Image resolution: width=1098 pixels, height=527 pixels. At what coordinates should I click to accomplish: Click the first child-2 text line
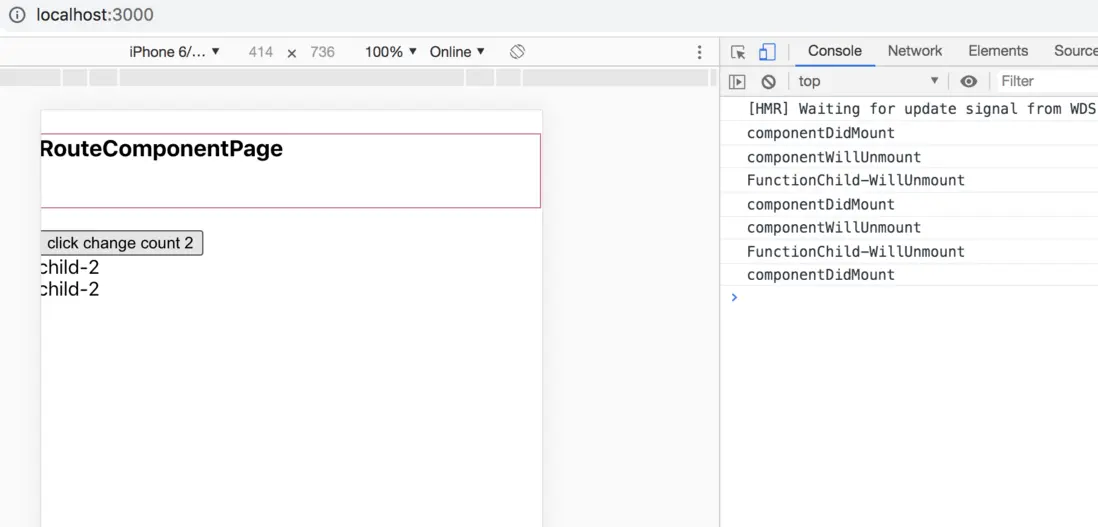(x=70, y=267)
